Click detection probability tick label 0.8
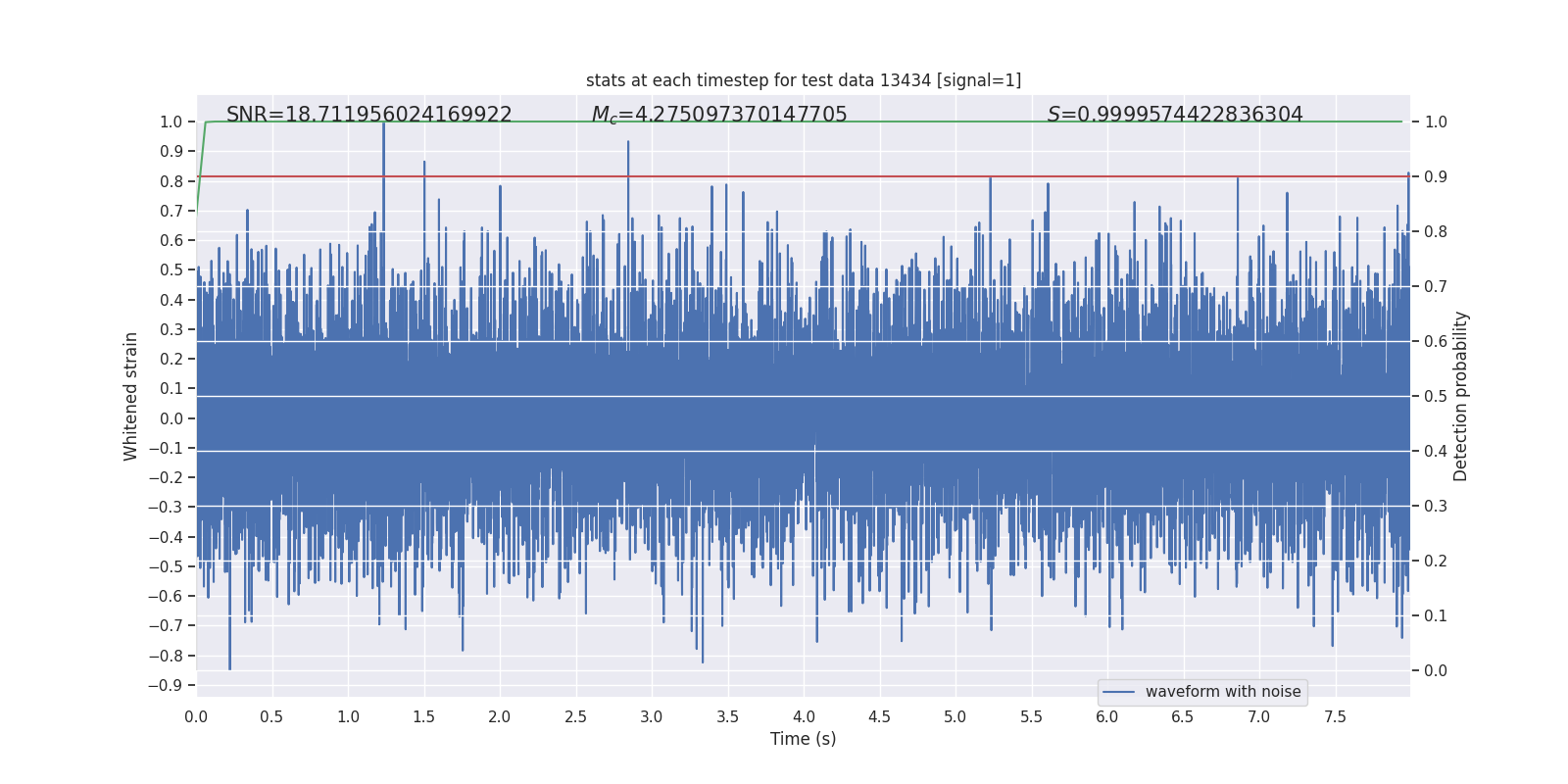1568x784 pixels. [x=1436, y=232]
